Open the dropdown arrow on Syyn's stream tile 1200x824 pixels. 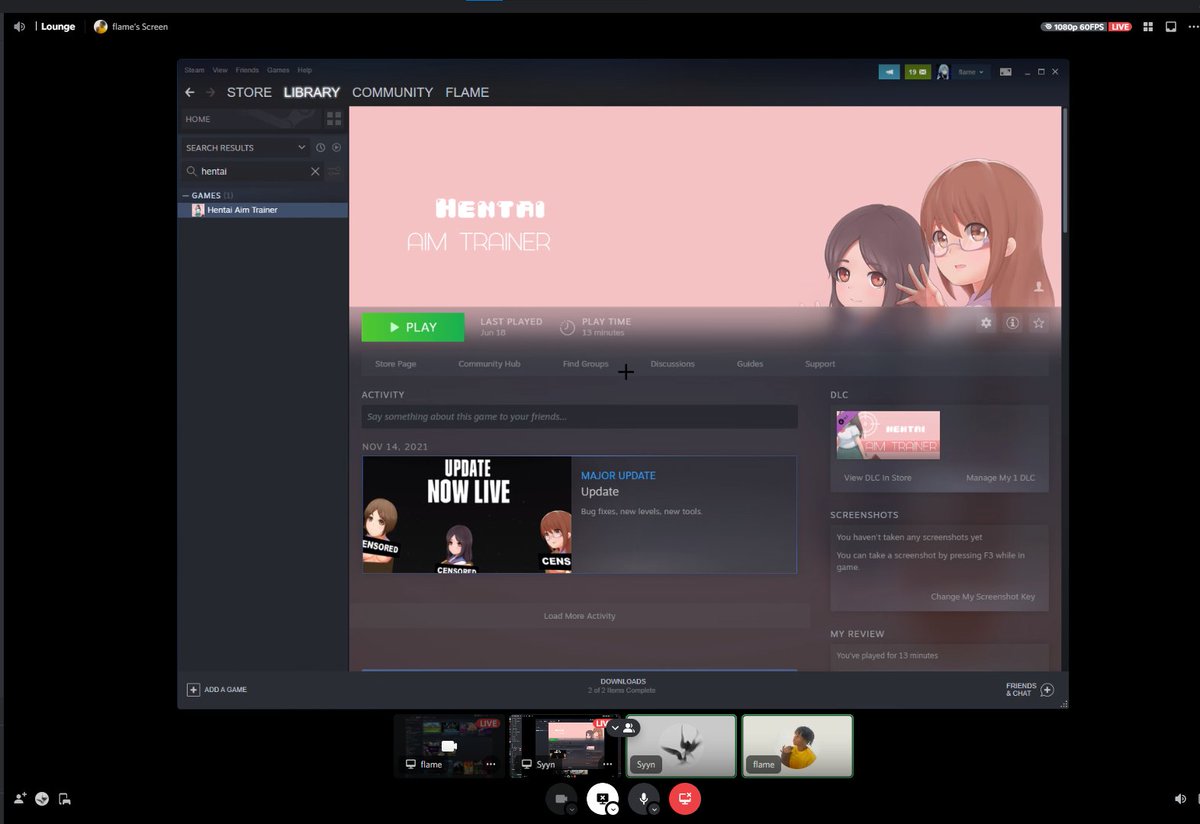(x=616, y=730)
